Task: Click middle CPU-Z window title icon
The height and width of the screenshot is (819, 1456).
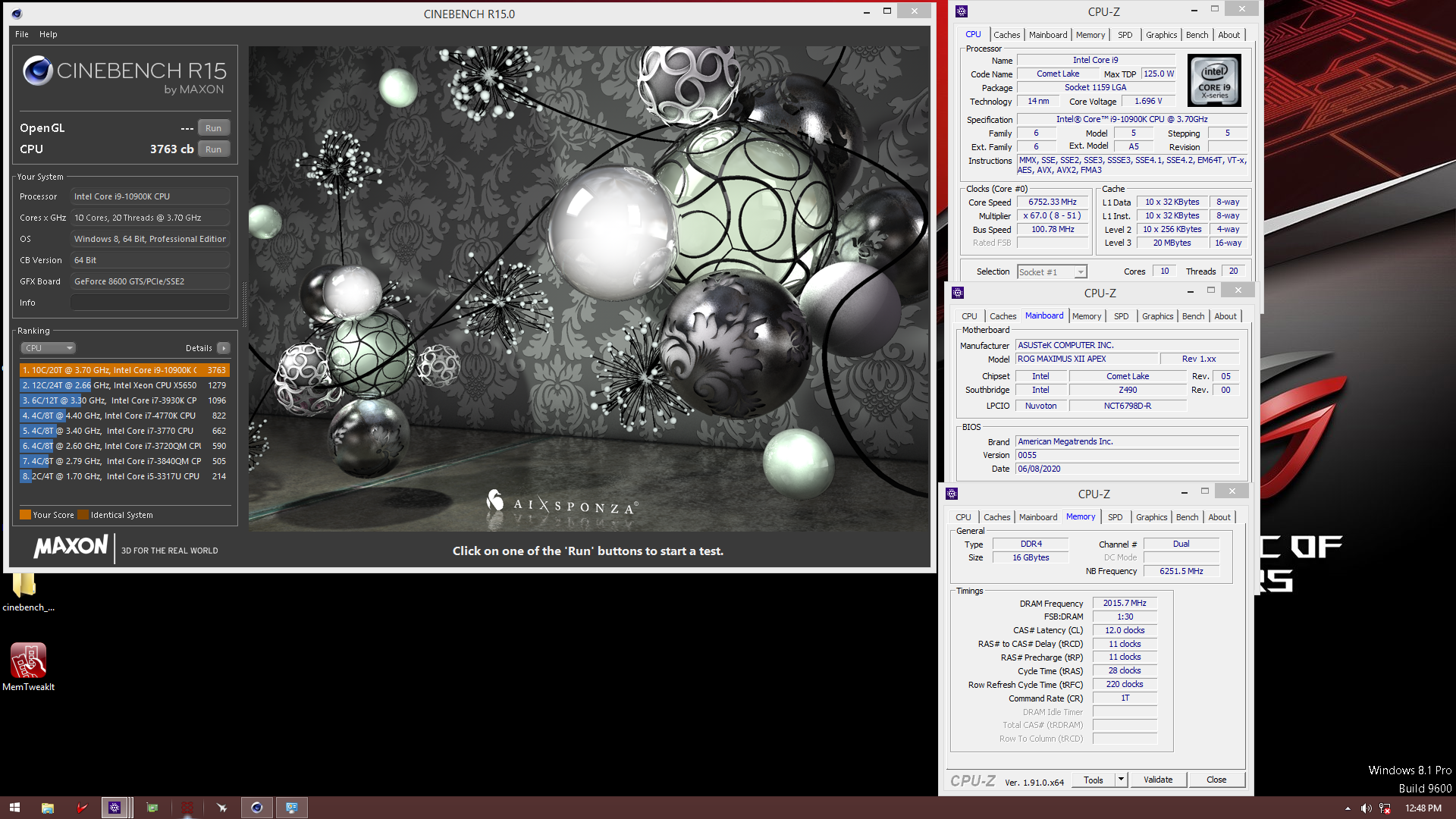Action: click(958, 293)
